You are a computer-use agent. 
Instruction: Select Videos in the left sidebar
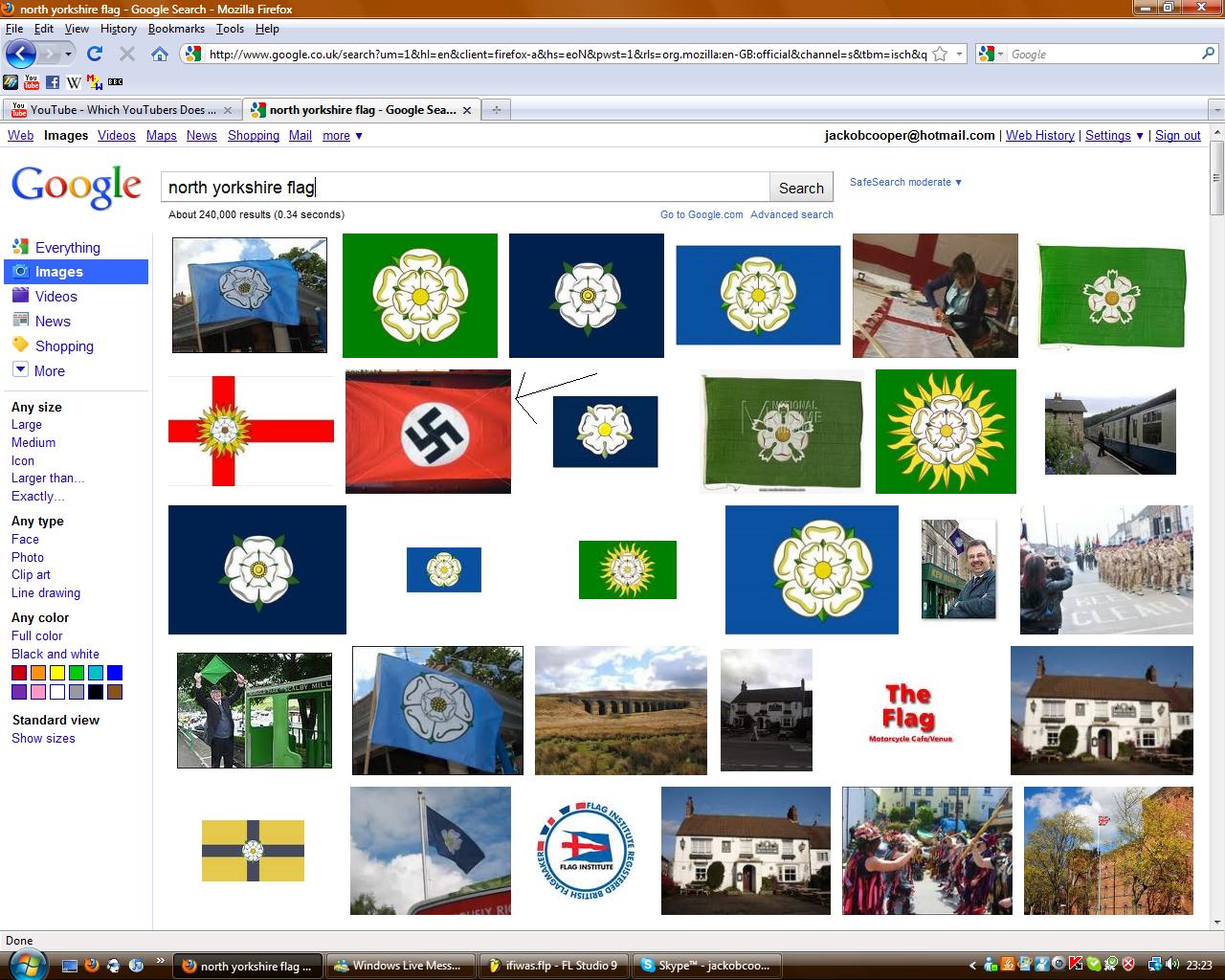coord(56,297)
